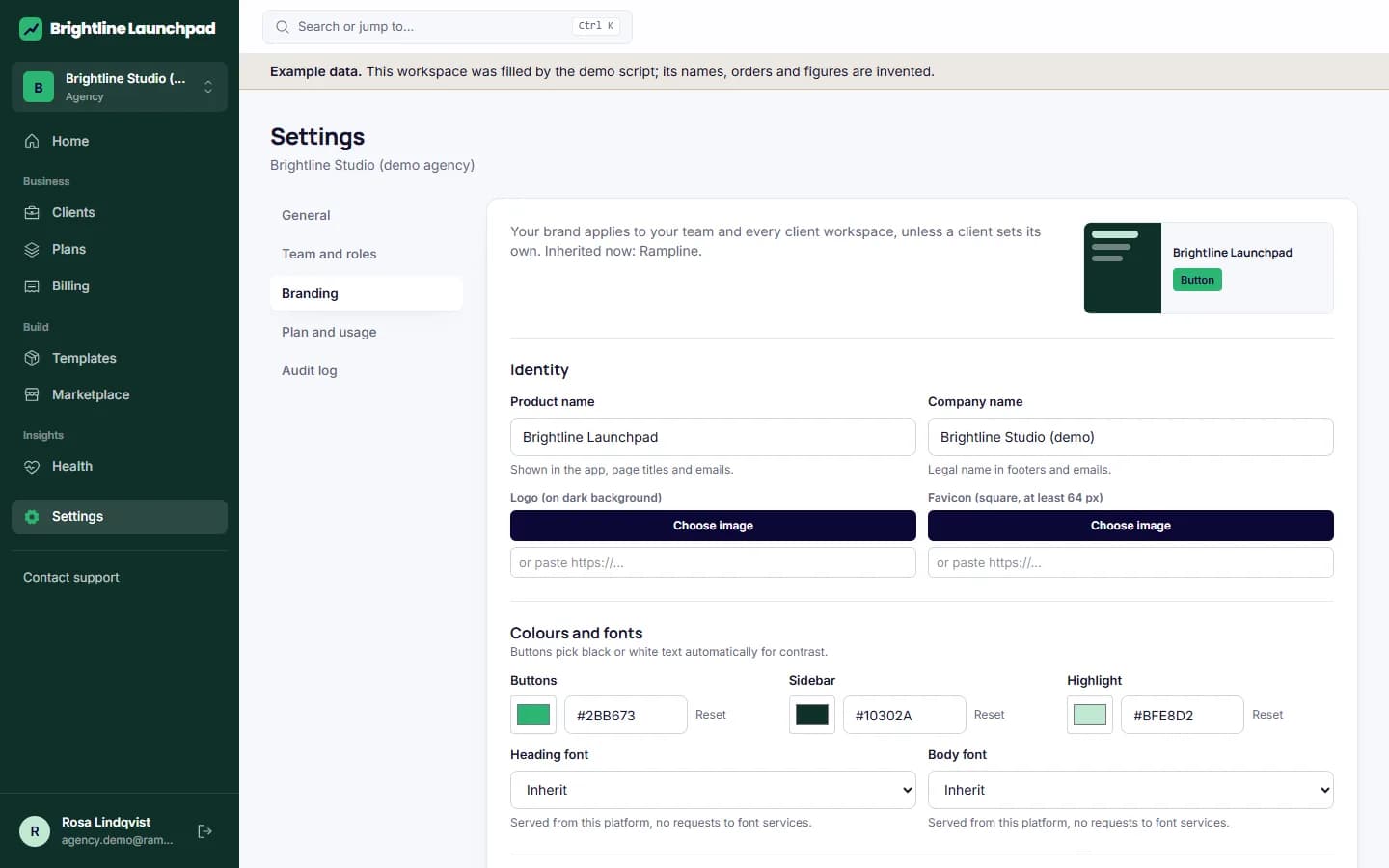Focus the Search or jump to field
The height and width of the screenshot is (868, 1389).
[x=448, y=27]
